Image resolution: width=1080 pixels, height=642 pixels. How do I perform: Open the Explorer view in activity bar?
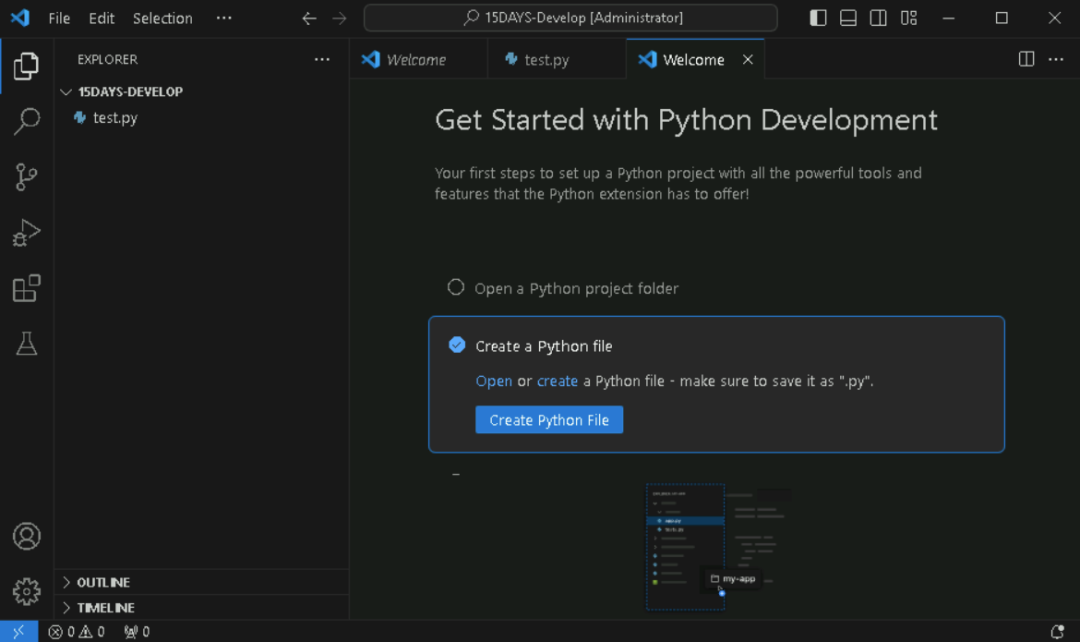point(26,66)
